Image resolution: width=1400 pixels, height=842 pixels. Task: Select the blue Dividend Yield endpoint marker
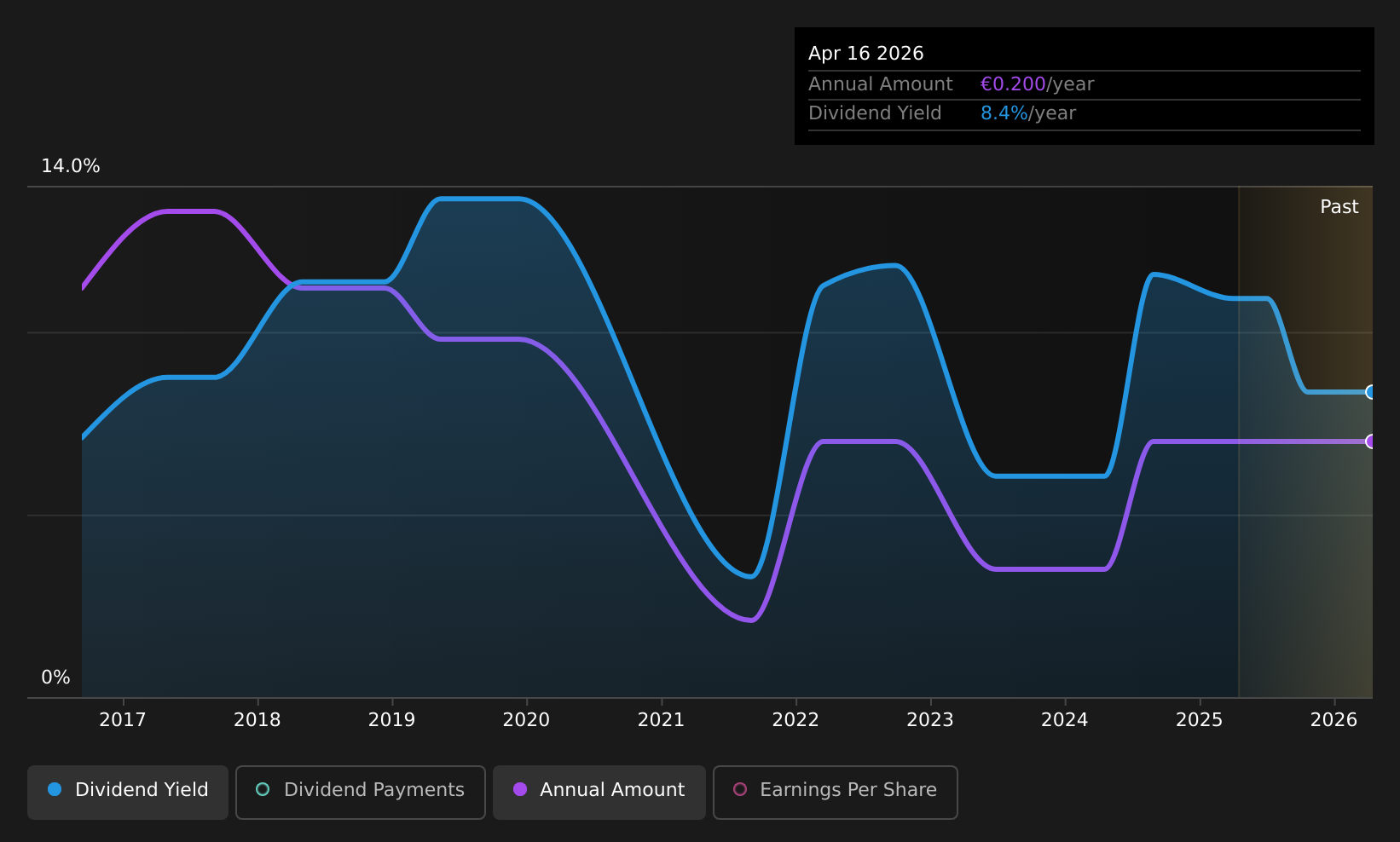coord(1370,392)
